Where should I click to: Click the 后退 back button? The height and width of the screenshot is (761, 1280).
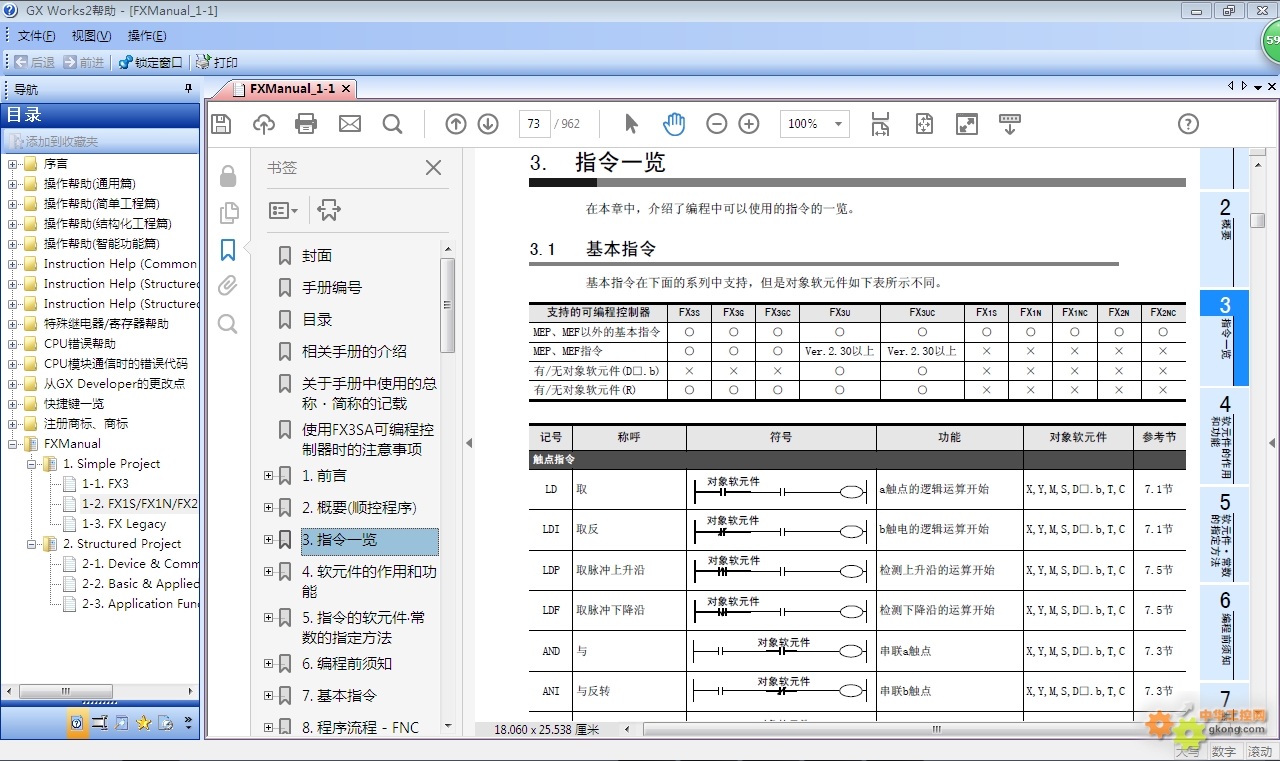click(x=35, y=62)
